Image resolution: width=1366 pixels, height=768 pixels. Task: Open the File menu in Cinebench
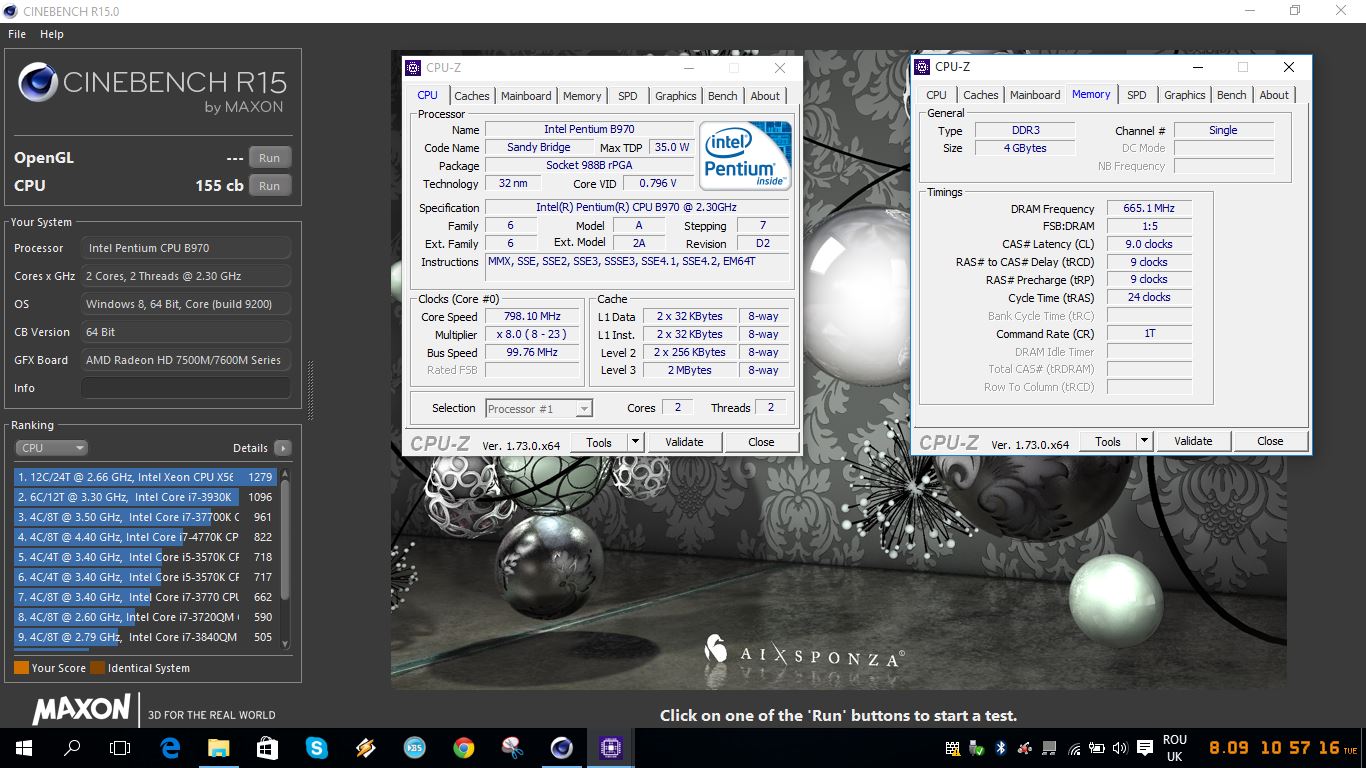point(17,34)
